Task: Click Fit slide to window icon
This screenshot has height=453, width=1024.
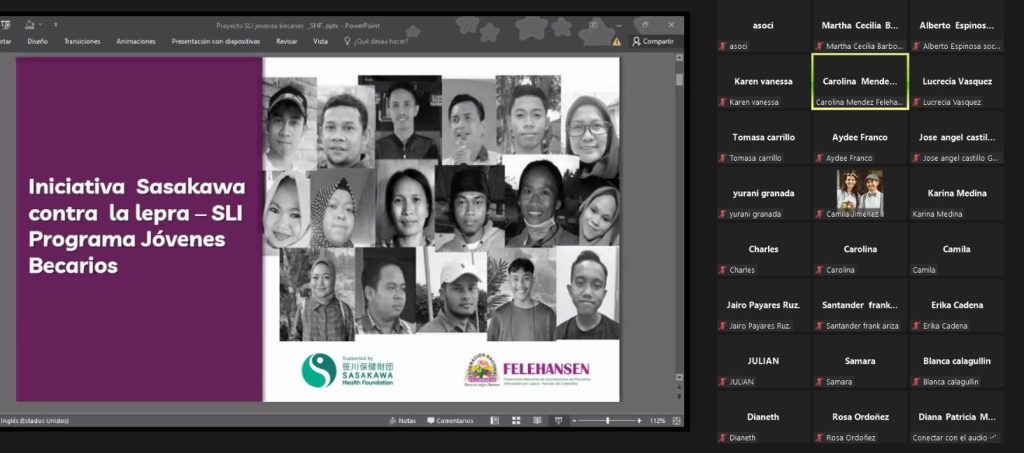Action: click(677, 421)
